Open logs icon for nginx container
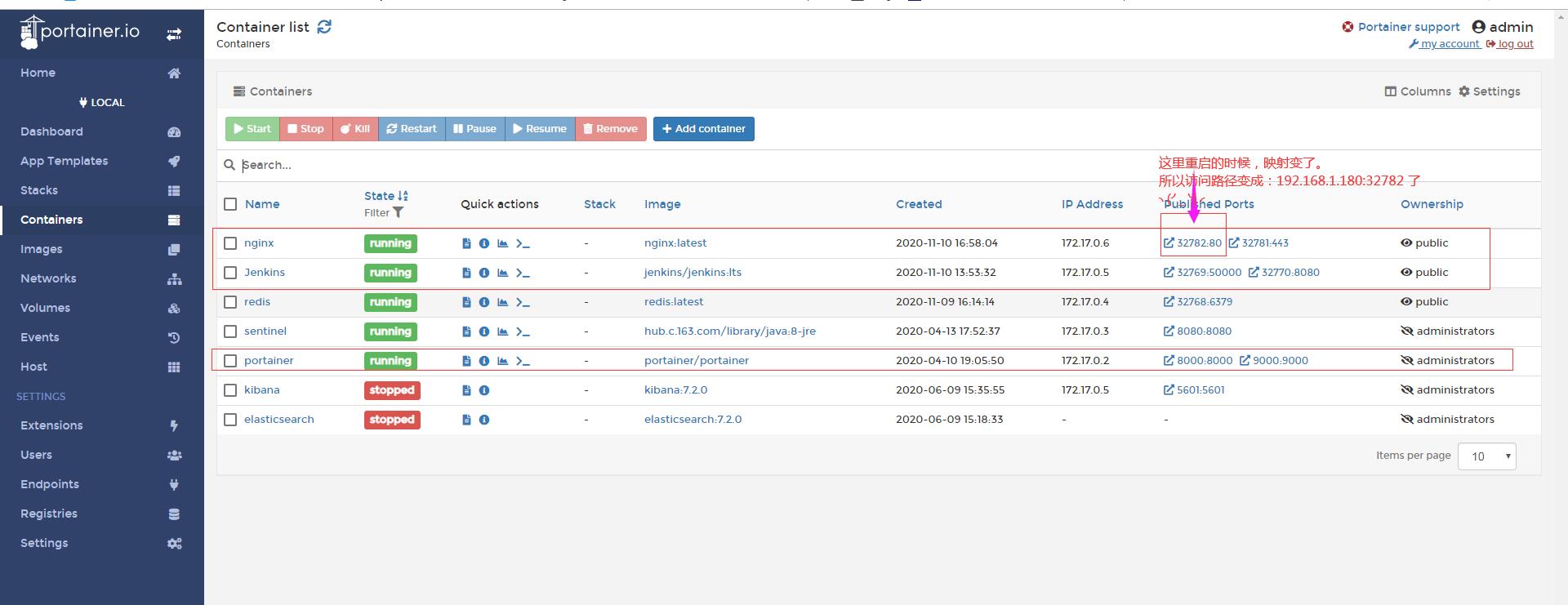The height and width of the screenshot is (605, 1568). tap(466, 243)
